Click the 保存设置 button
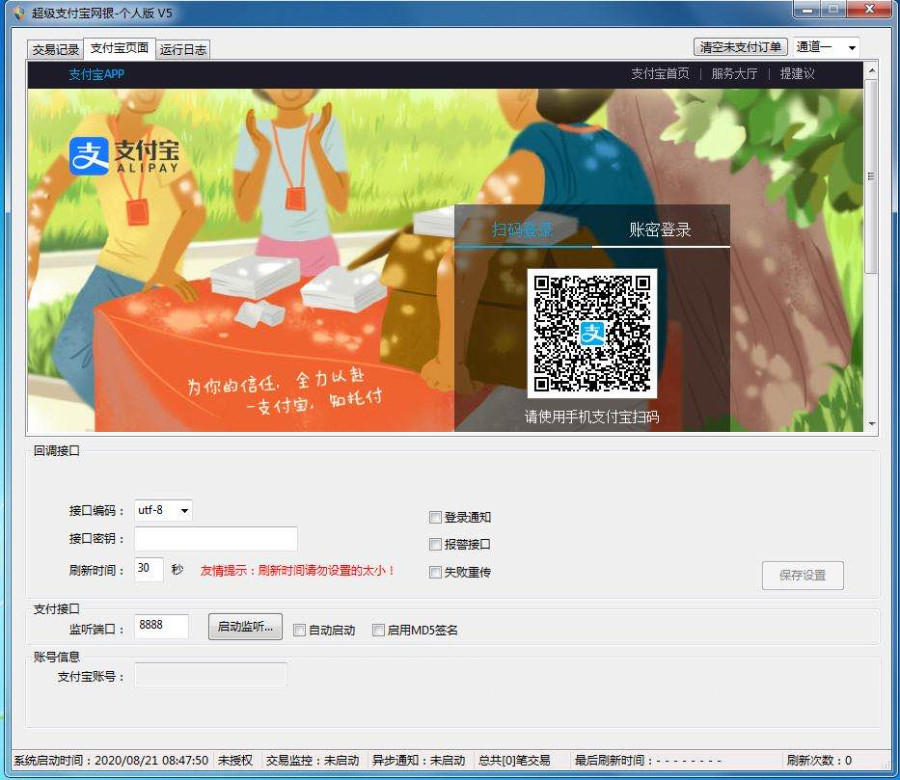This screenshot has height=780, width=900. (802, 575)
